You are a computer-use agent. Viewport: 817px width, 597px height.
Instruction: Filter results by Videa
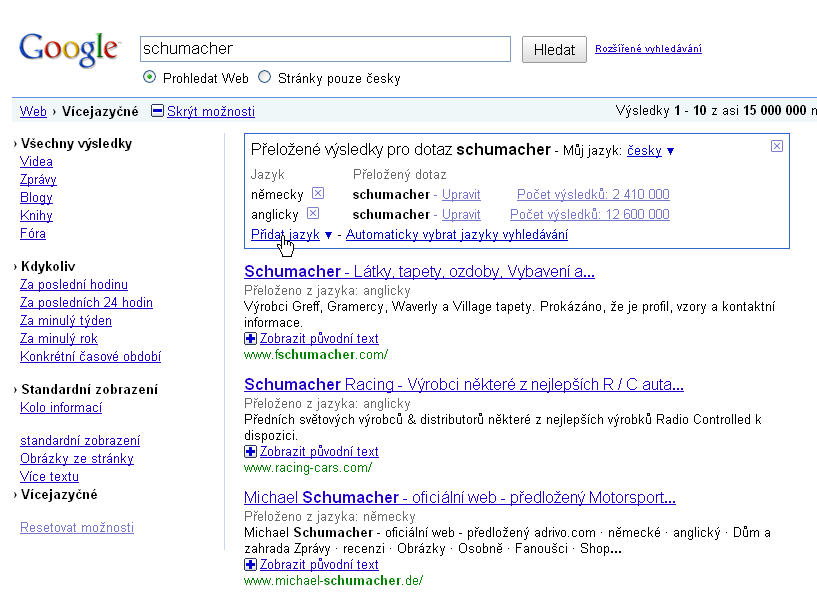pos(36,161)
